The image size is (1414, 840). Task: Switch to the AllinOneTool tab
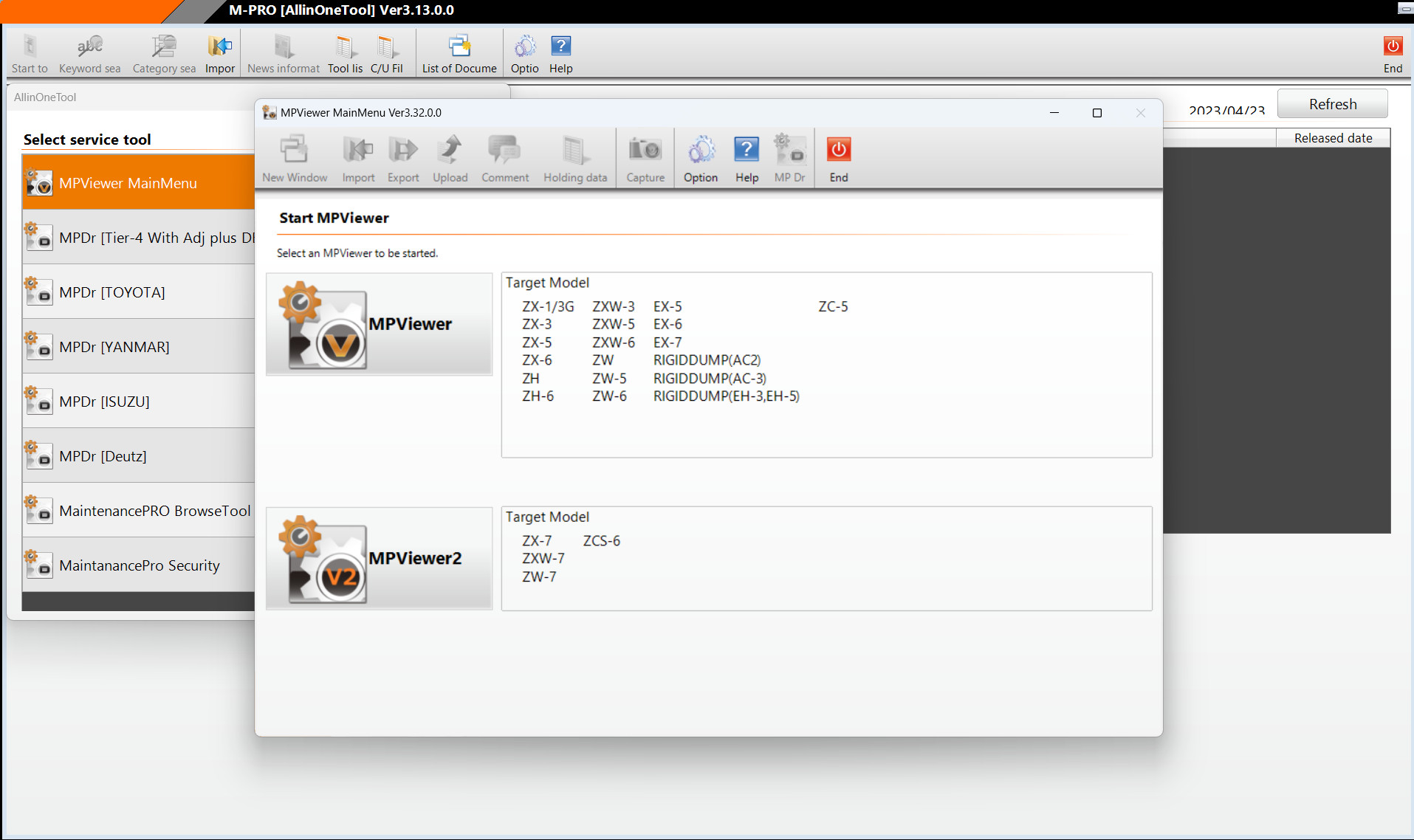point(45,97)
